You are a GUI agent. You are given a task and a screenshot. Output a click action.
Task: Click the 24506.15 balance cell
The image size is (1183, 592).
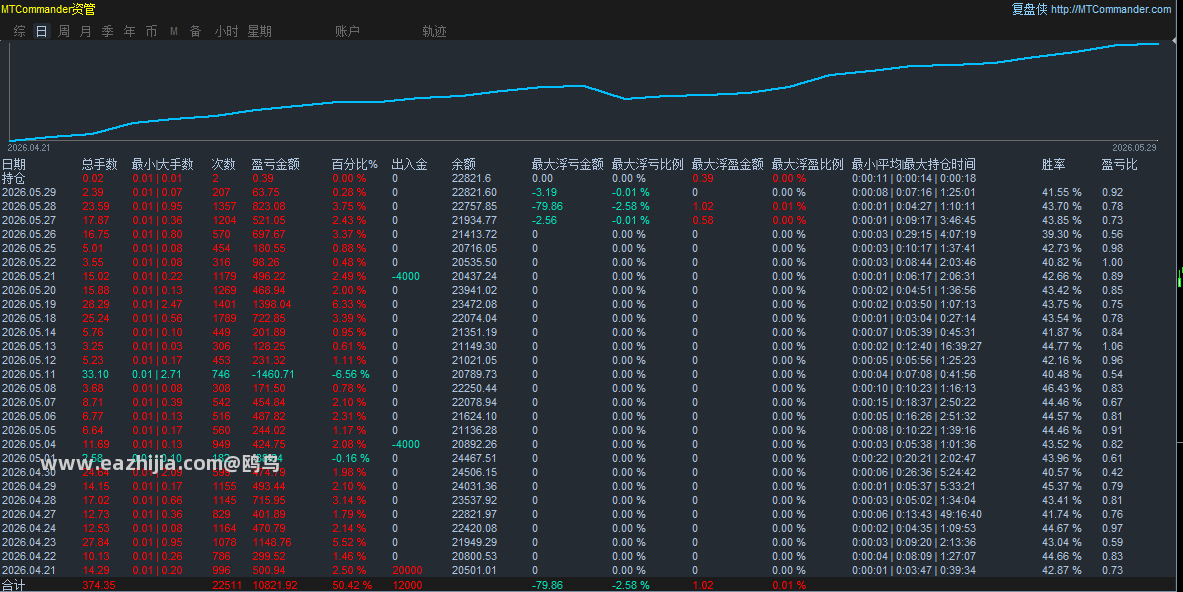[x=475, y=472]
